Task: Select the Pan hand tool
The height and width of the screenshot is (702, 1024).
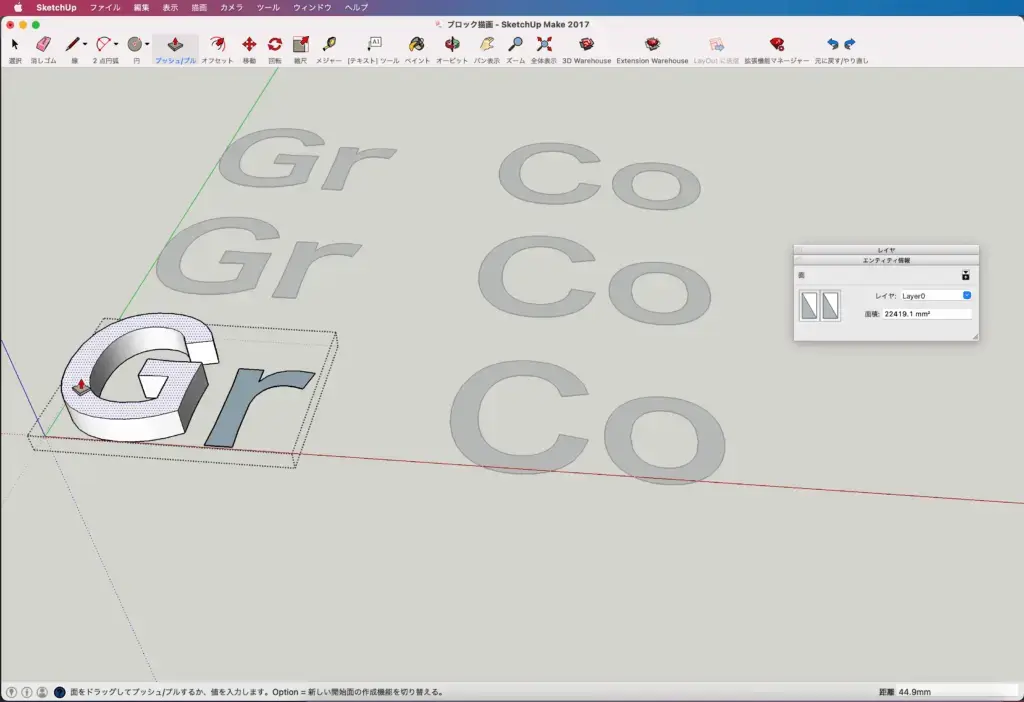Action: pyautogui.click(x=487, y=44)
